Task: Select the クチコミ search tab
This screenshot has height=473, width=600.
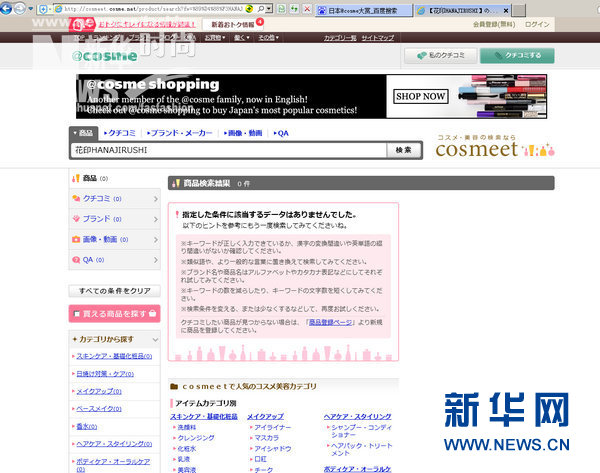Action: click(x=120, y=133)
